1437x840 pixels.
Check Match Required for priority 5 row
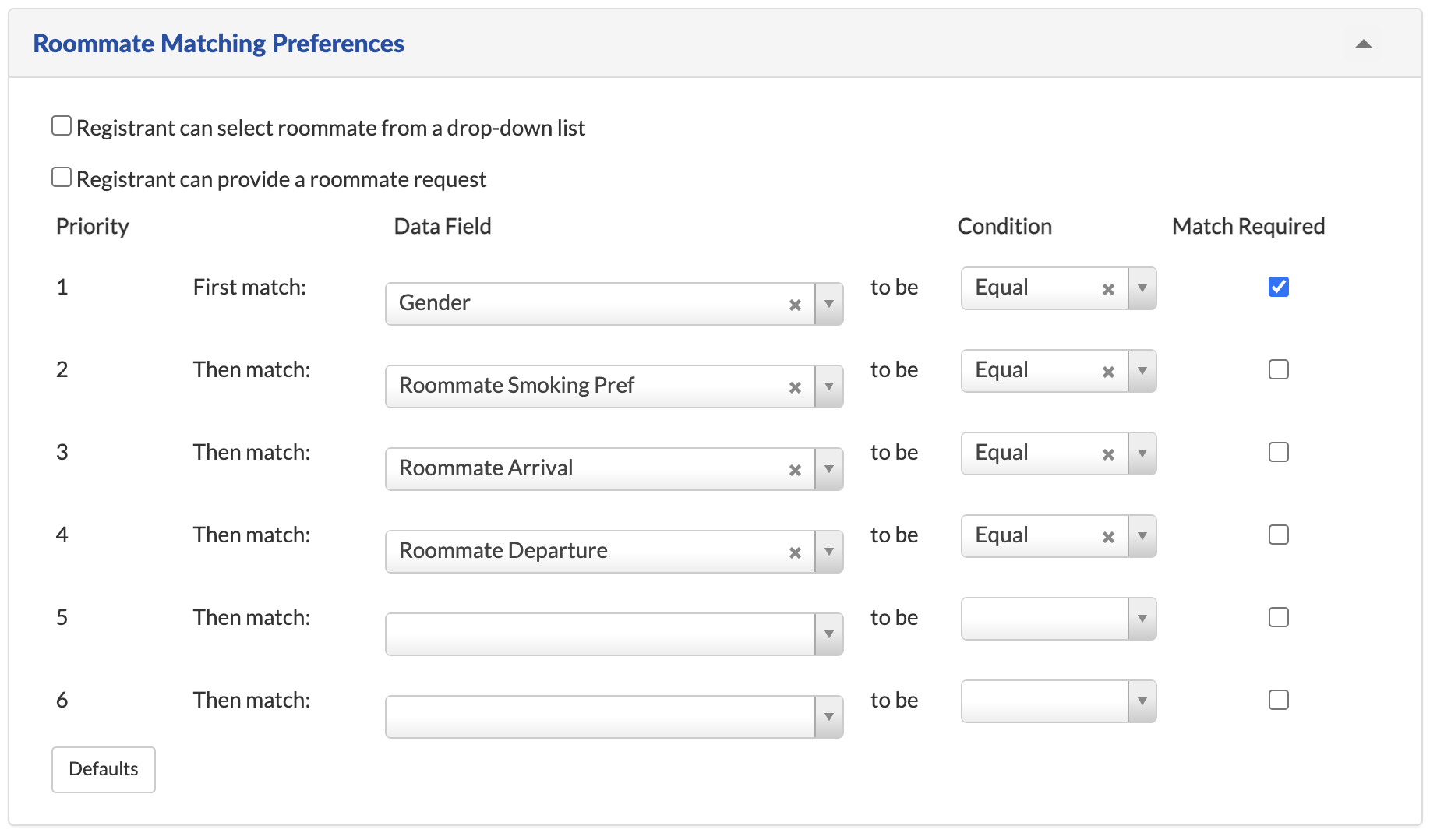click(x=1278, y=617)
